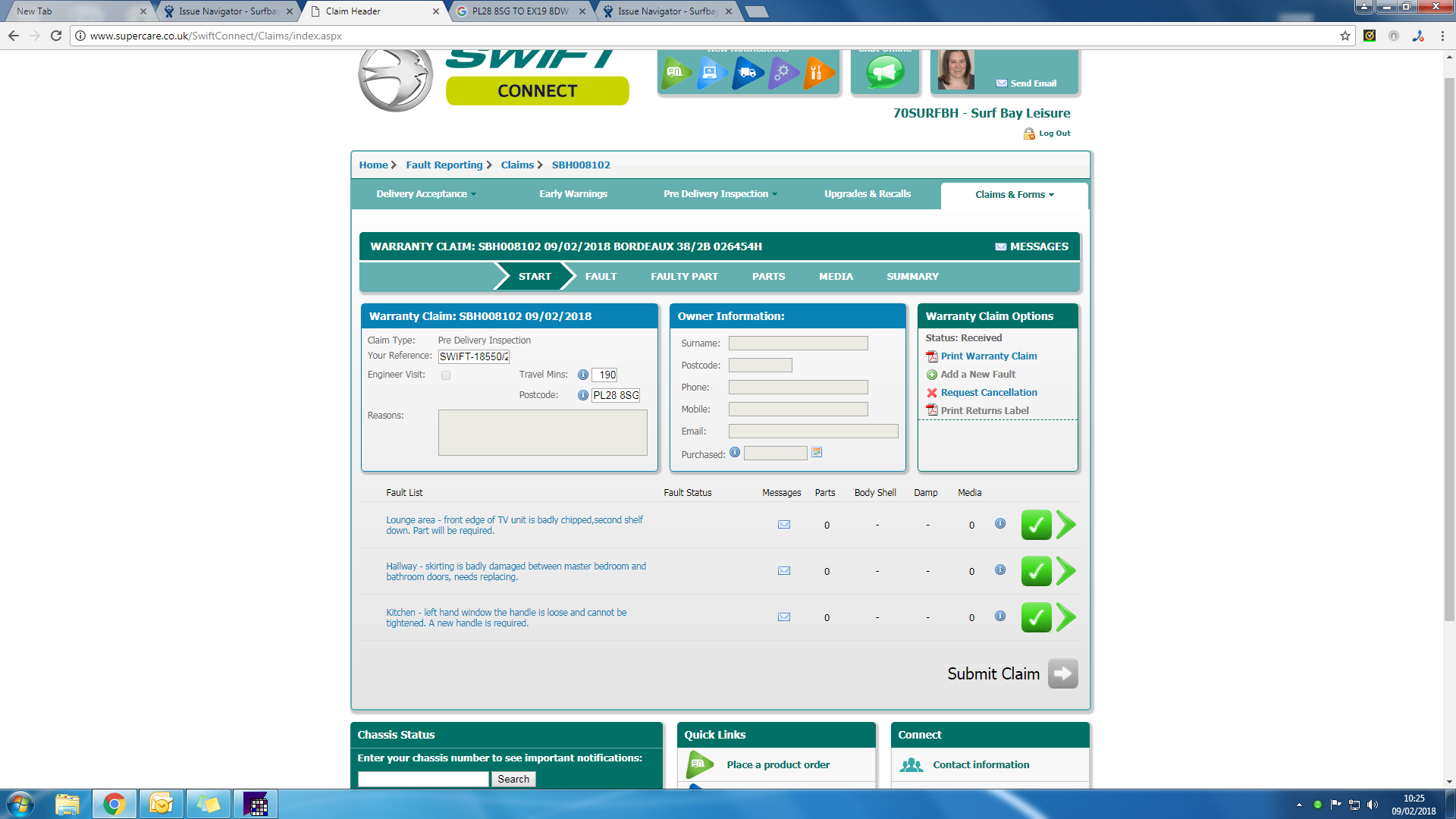The image size is (1456, 819).
Task: Expand the Pre Delivery Inspection menu
Action: 720,194
